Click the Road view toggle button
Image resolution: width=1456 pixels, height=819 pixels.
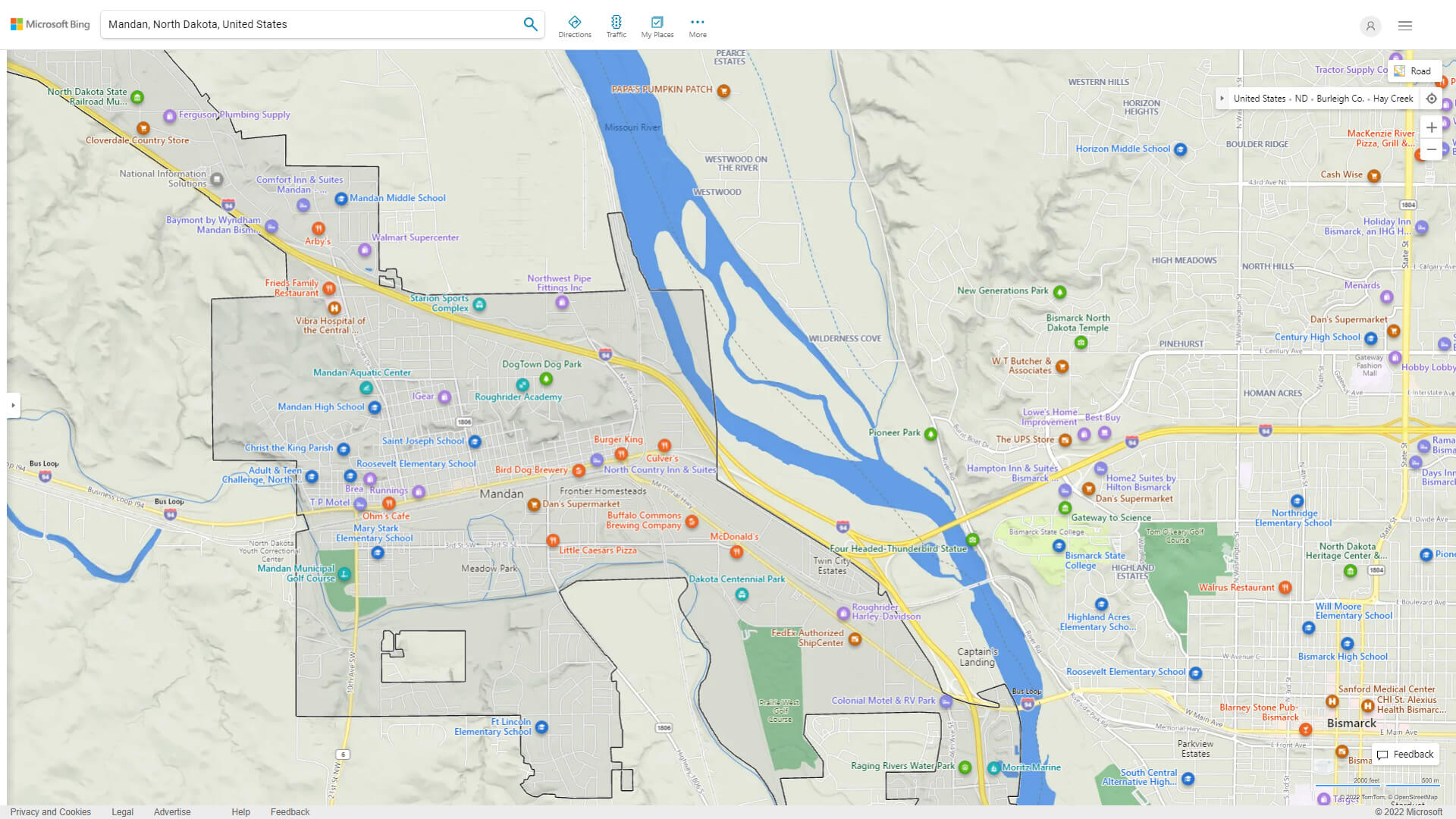1413,70
